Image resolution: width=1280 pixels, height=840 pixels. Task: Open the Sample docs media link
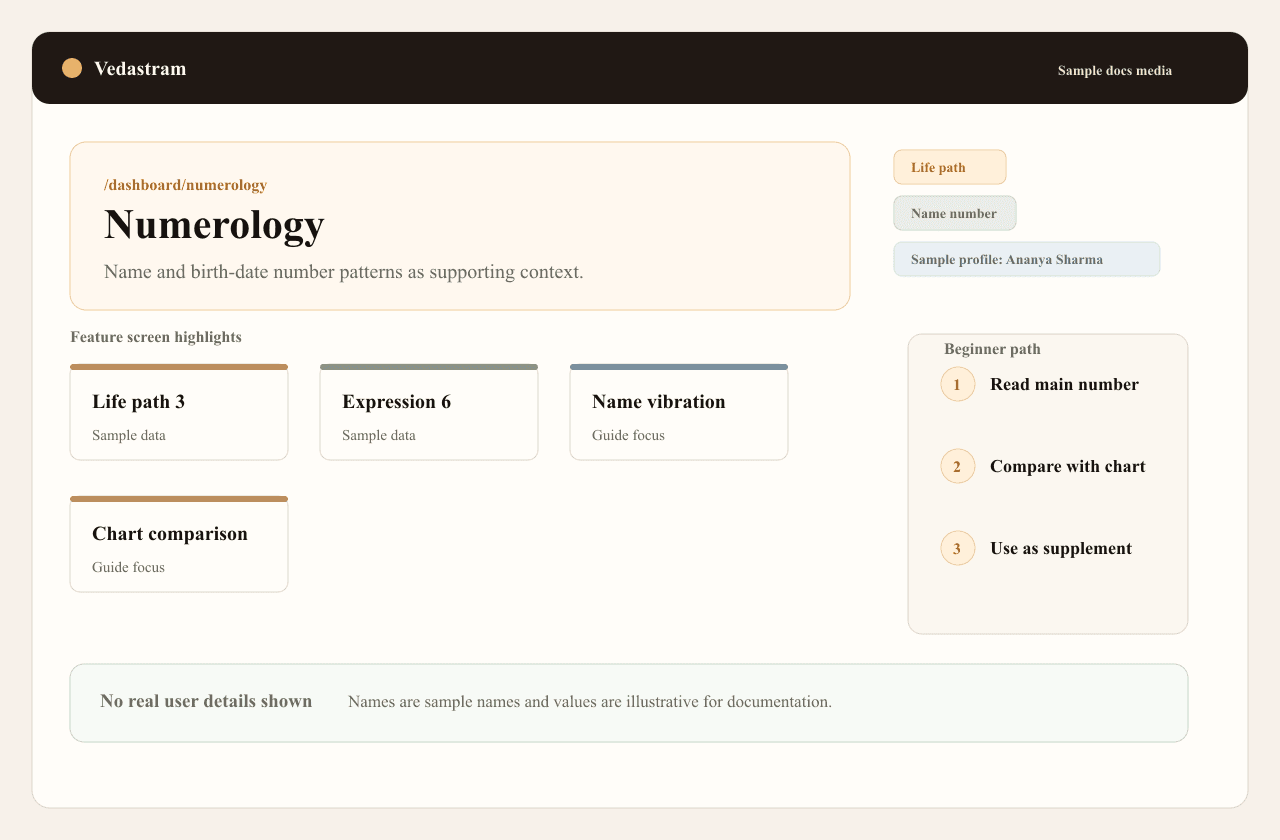(1115, 71)
